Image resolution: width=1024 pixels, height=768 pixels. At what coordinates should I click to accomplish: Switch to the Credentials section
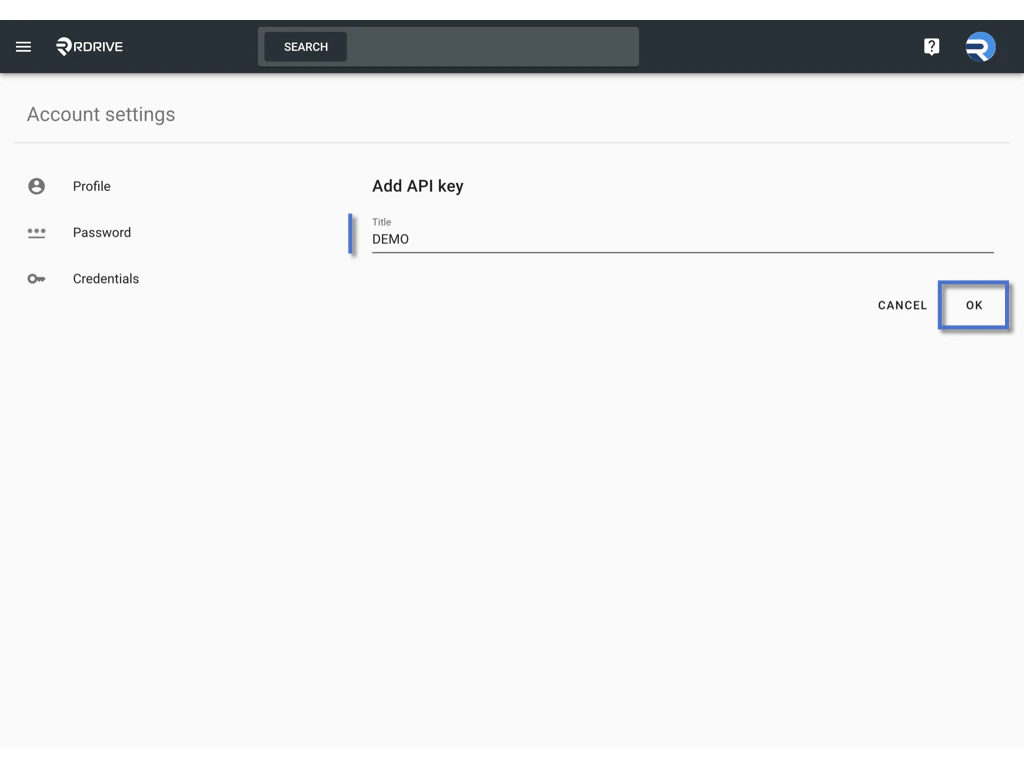pyautogui.click(x=106, y=278)
